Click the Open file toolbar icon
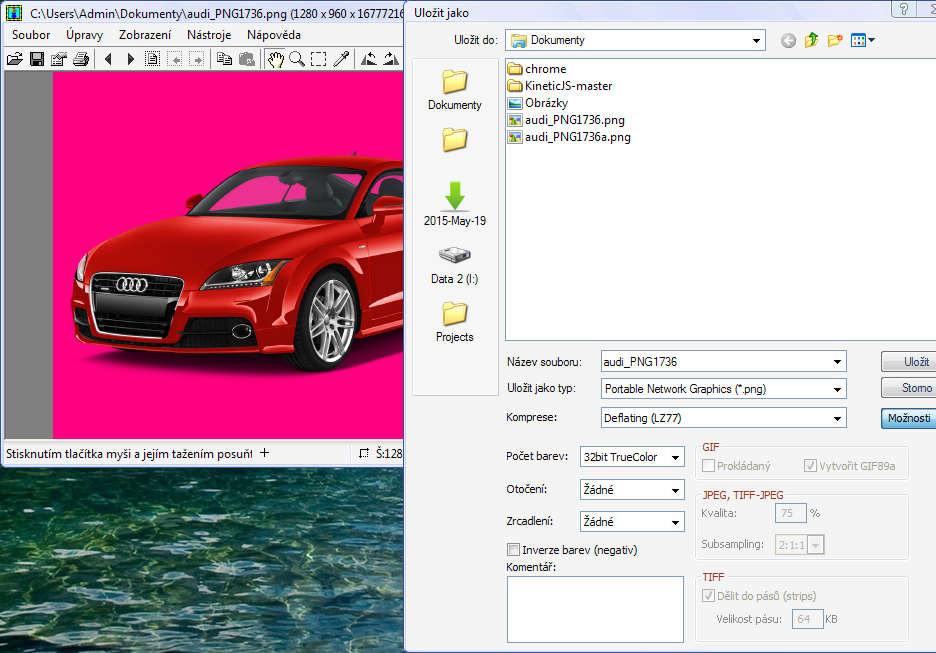936x653 pixels. click(x=15, y=58)
